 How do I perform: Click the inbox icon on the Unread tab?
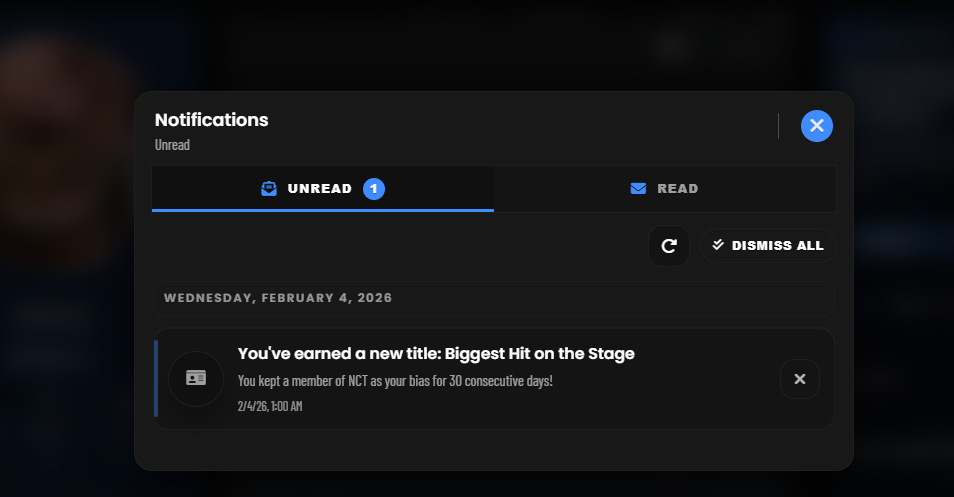269,189
